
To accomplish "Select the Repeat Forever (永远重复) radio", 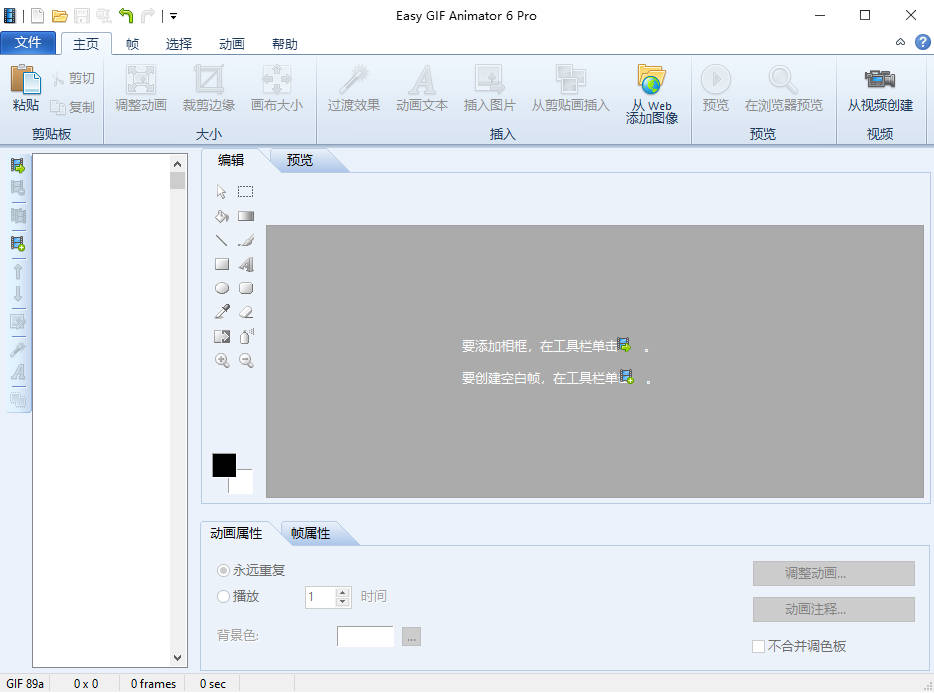I will coord(223,571).
